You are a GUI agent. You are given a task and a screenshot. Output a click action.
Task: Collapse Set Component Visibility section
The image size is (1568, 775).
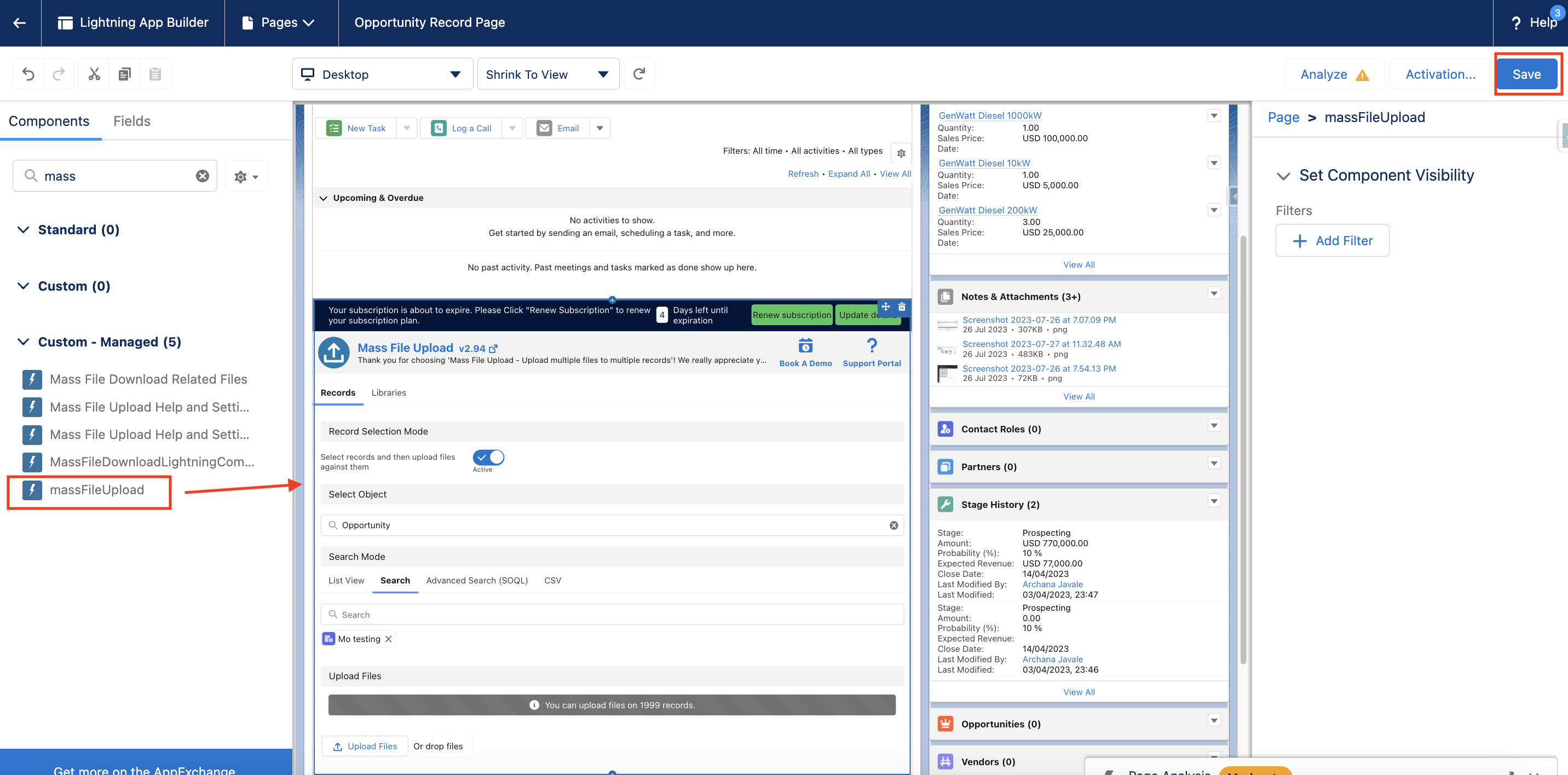[1283, 176]
